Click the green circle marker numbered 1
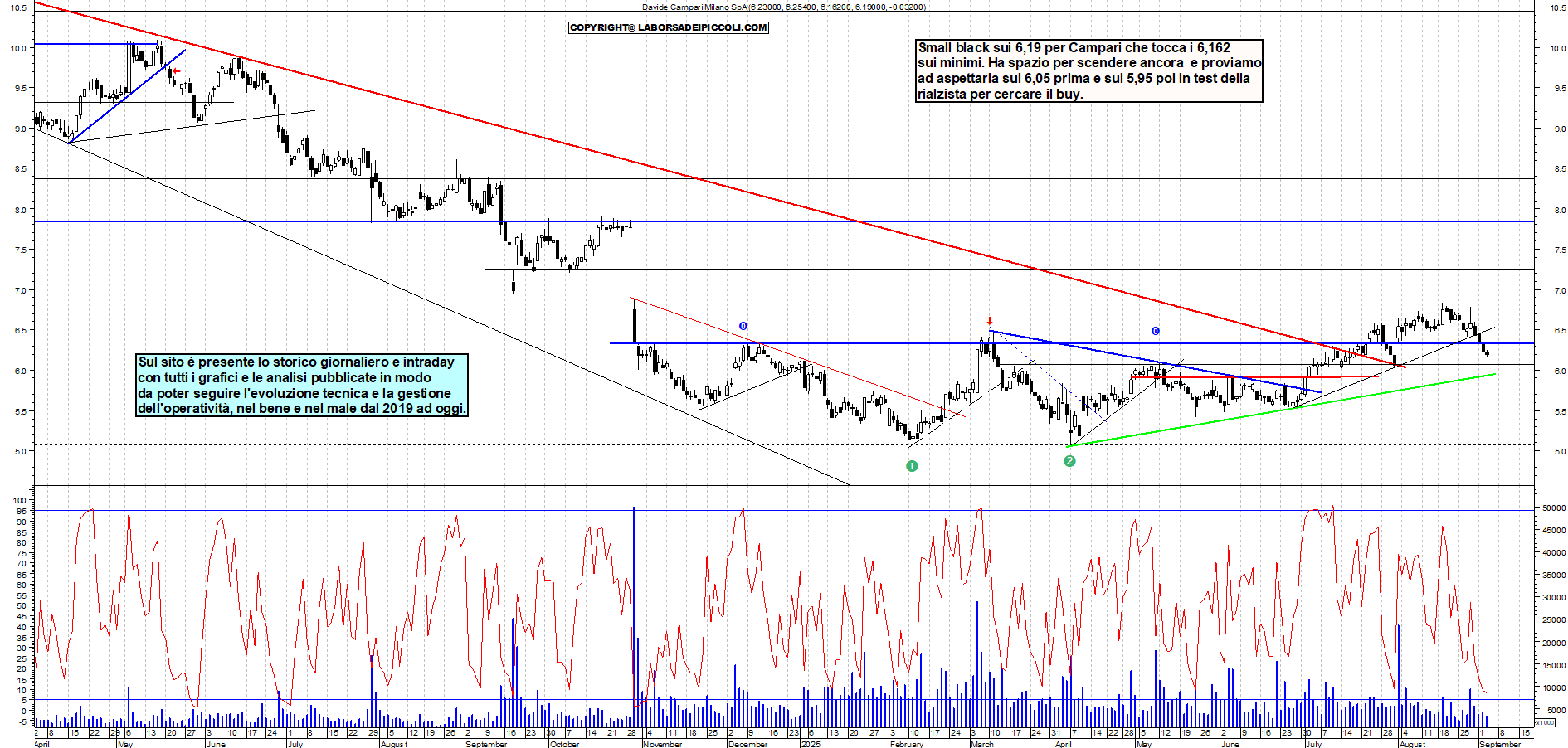Viewport: 1568px width, 748px height. coord(912,466)
